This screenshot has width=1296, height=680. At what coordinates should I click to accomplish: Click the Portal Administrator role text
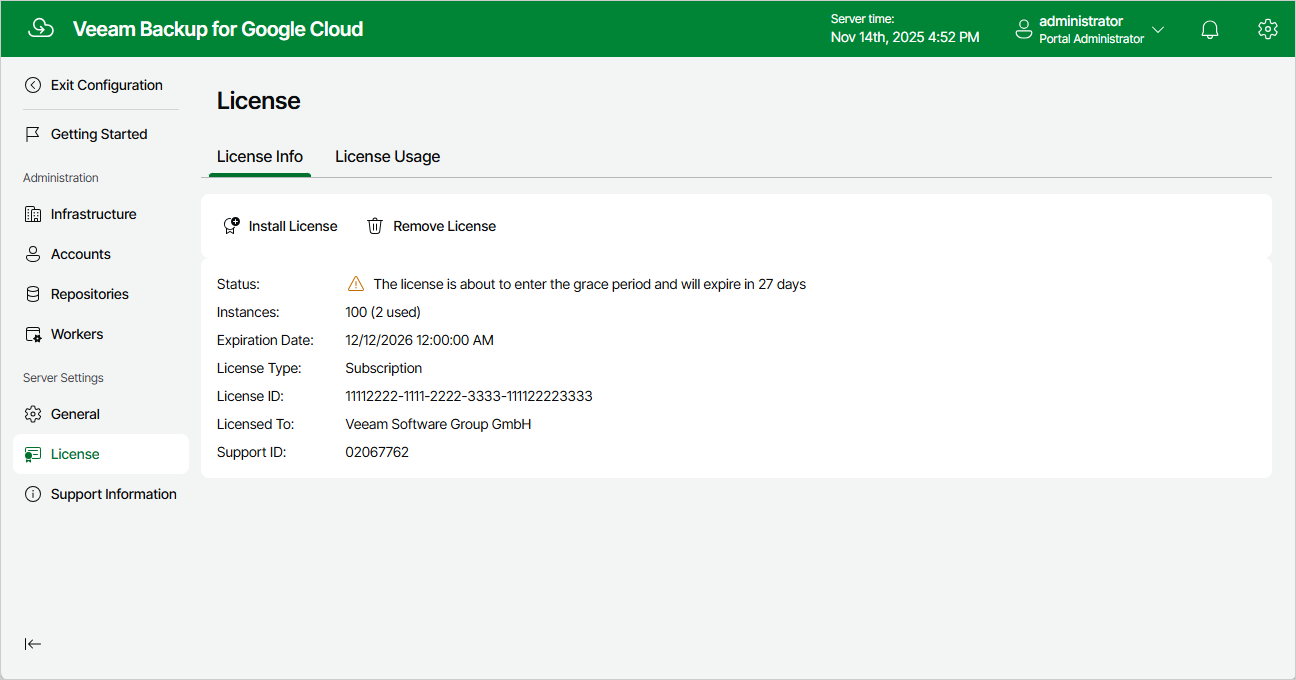(1091, 39)
